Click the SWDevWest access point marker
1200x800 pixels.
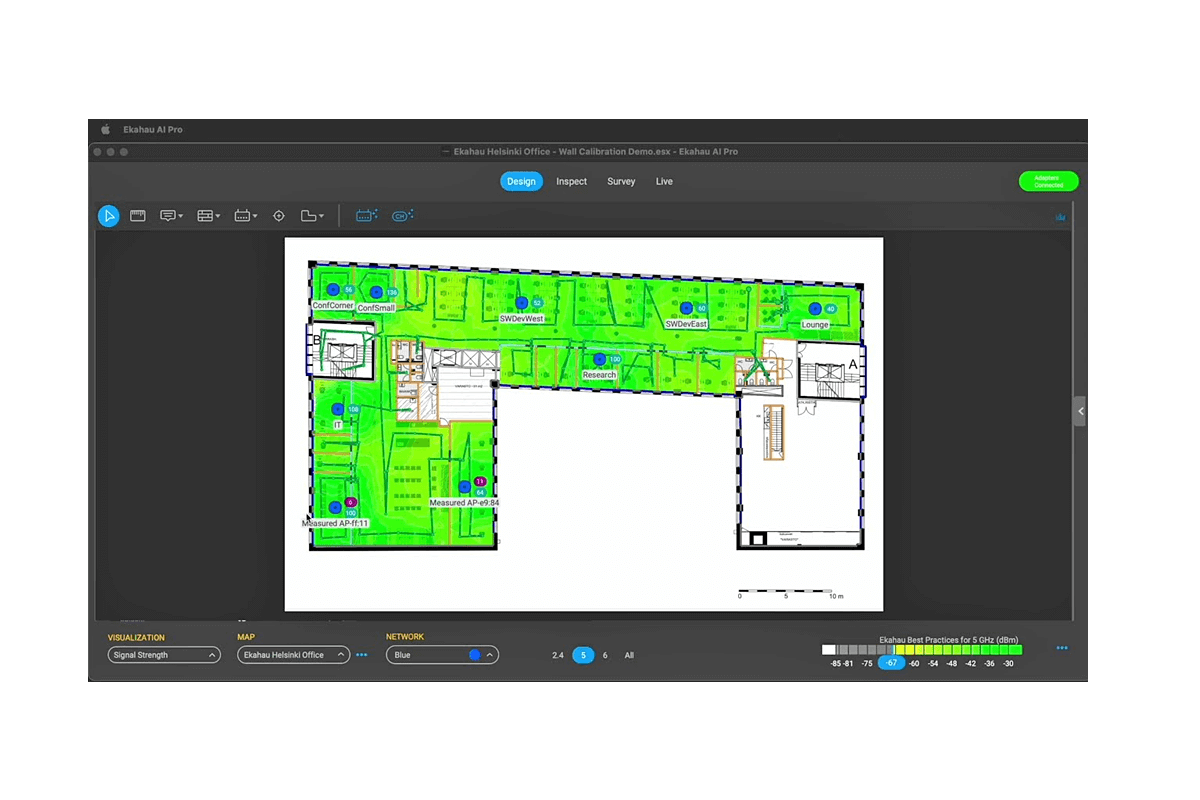[521, 302]
